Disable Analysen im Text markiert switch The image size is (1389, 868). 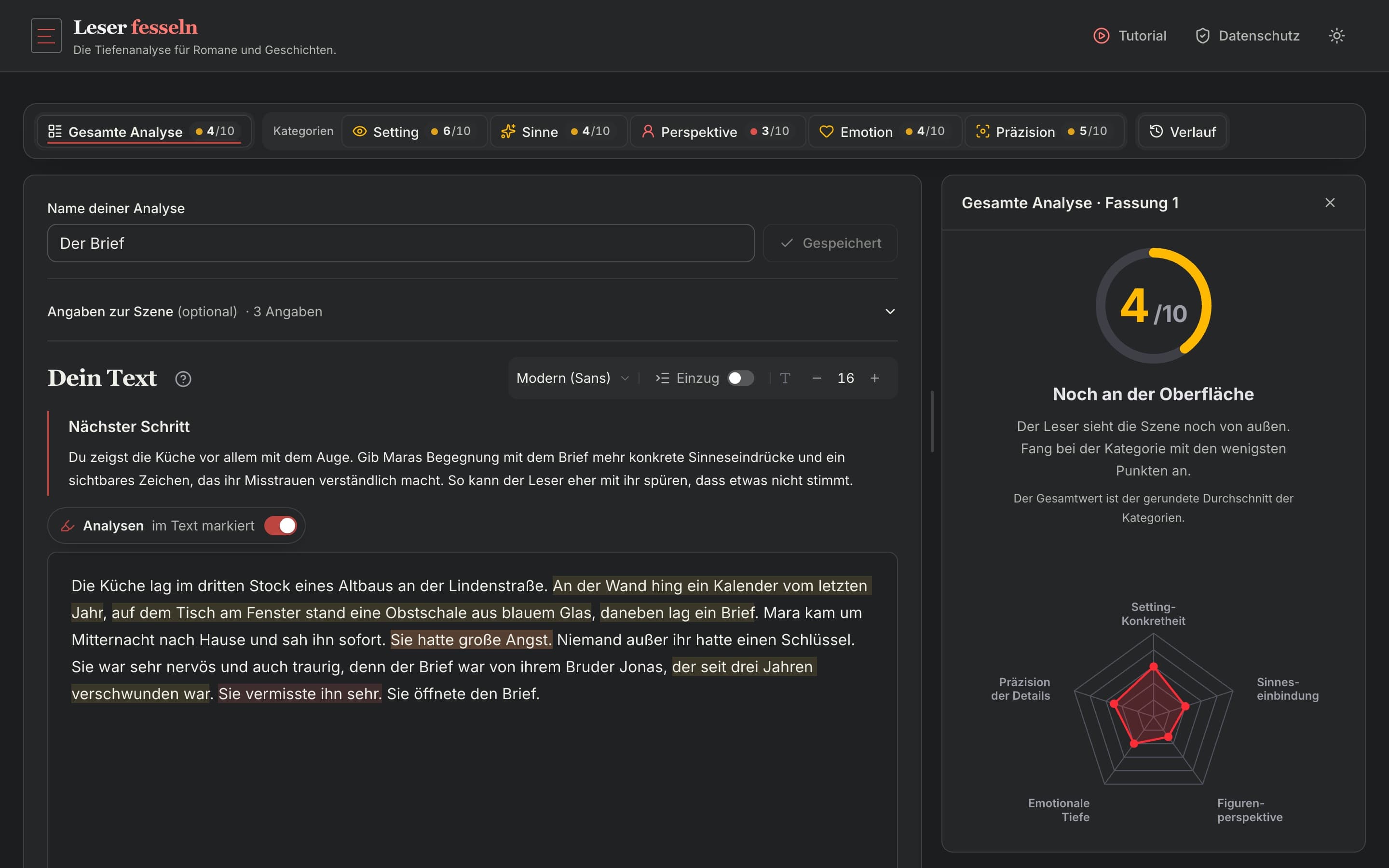280,525
